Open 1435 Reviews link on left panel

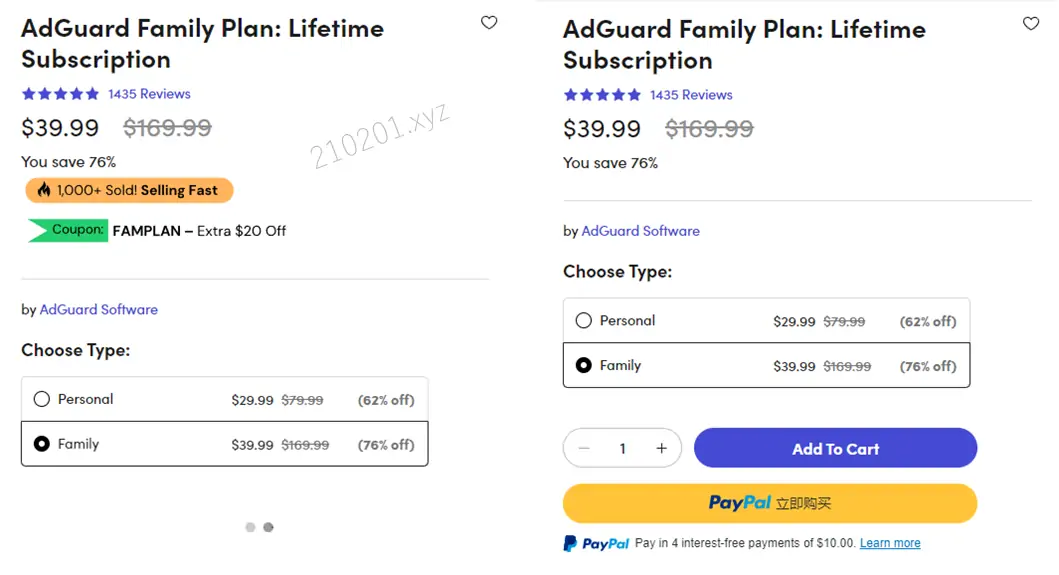click(149, 94)
